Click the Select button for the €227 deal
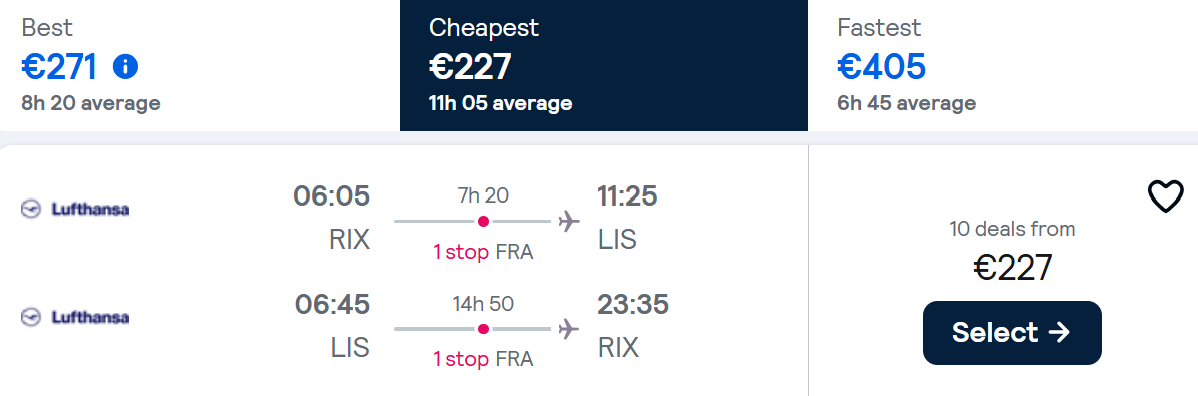The width and height of the screenshot is (1198, 396). tap(1012, 333)
